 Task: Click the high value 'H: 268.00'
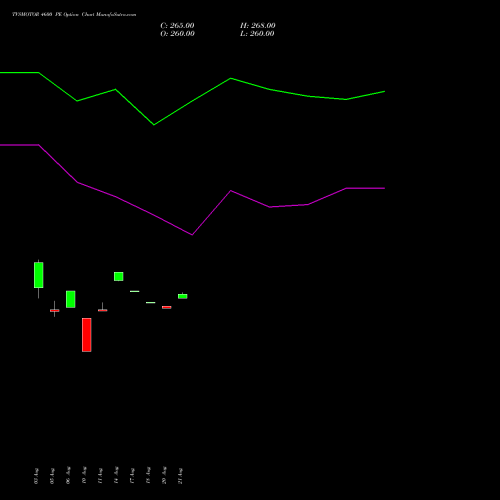pos(258,26)
